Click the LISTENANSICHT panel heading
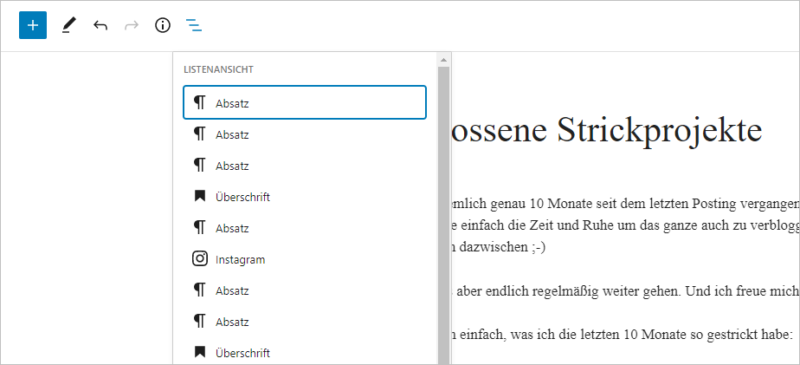The width and height of the screenshot is (800, 365). tap(218, 69)
